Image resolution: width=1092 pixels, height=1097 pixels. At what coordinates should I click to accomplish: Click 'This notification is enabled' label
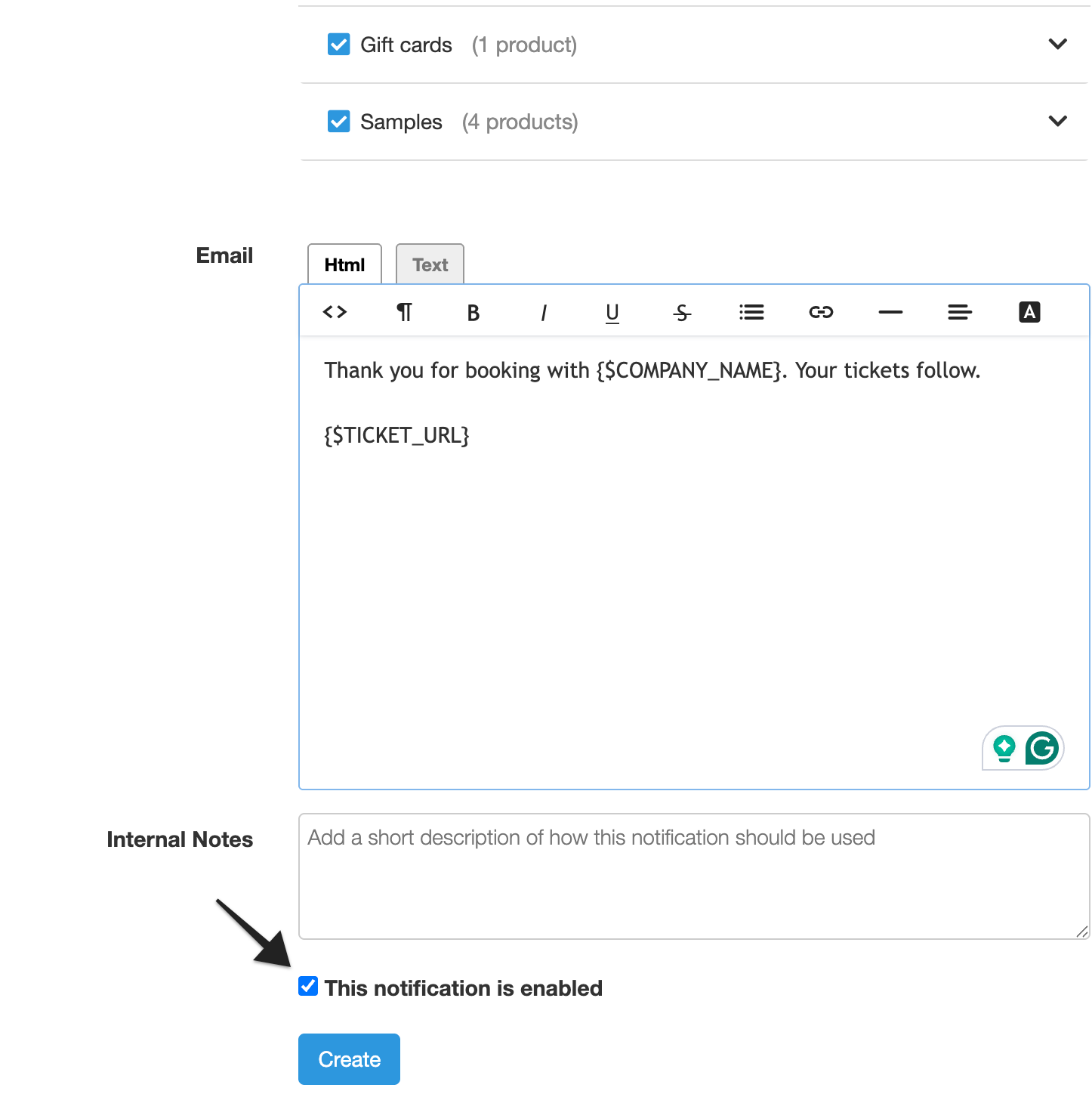(464, 988)
